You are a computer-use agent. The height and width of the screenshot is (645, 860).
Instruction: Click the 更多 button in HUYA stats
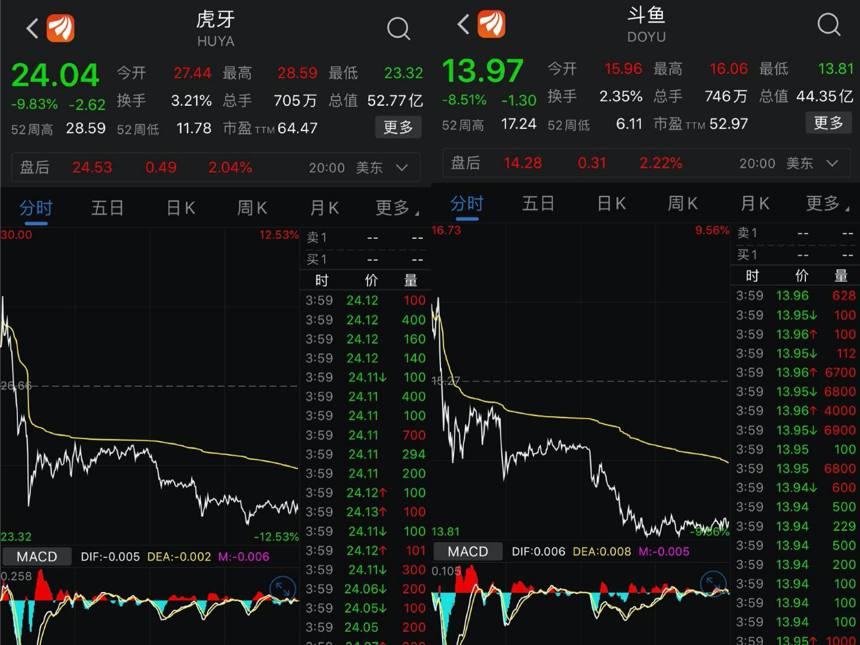pos(398,127)
